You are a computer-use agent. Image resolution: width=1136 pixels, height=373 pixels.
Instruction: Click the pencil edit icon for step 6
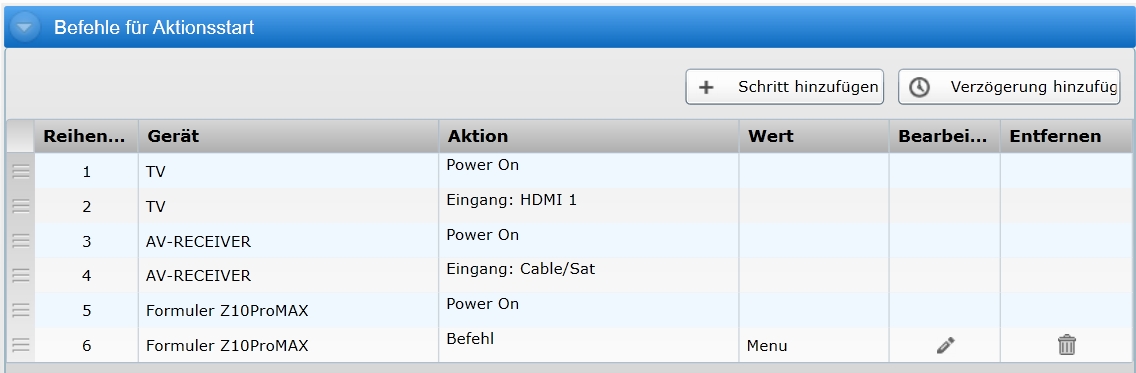pyautogui.click(x=945, y=345)
